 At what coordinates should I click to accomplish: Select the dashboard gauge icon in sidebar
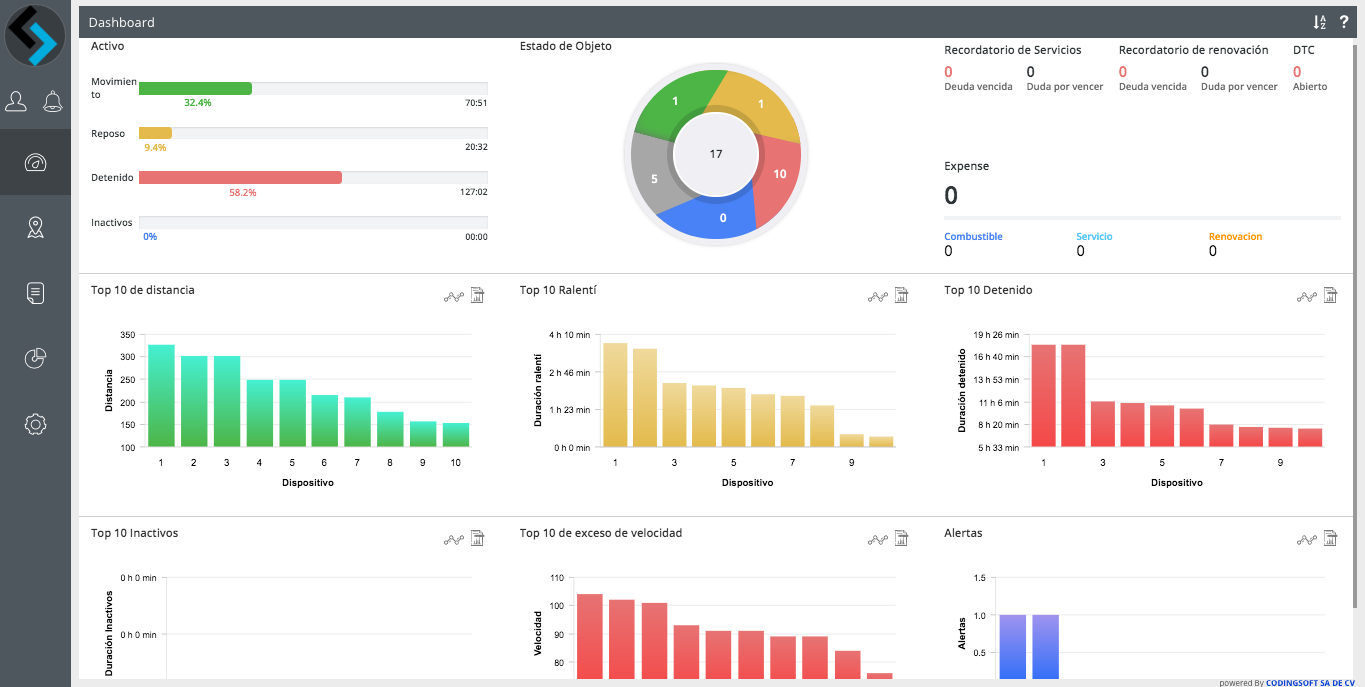tap(35, 163)
